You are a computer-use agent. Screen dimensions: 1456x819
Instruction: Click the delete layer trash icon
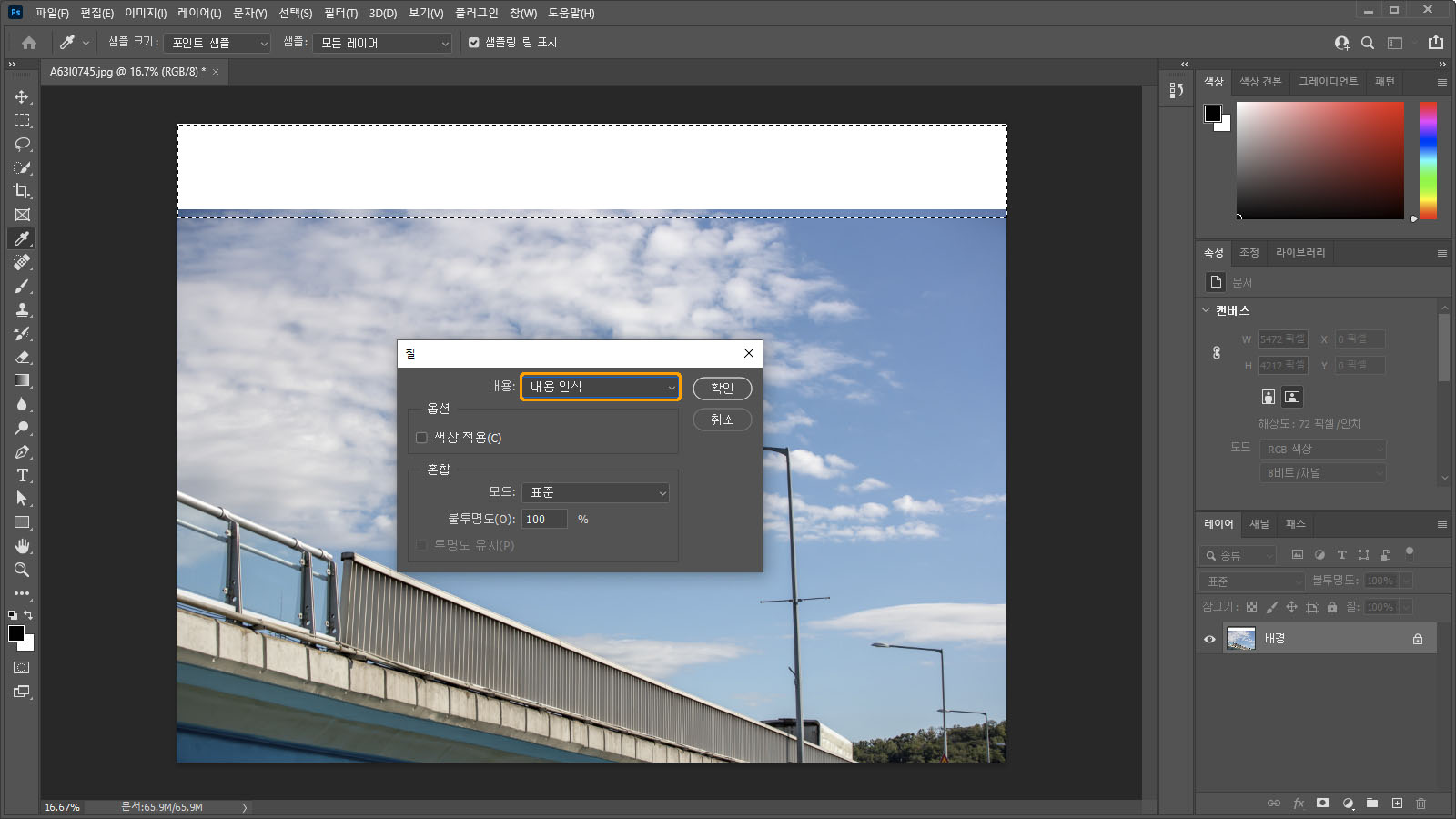point(1421,804)
